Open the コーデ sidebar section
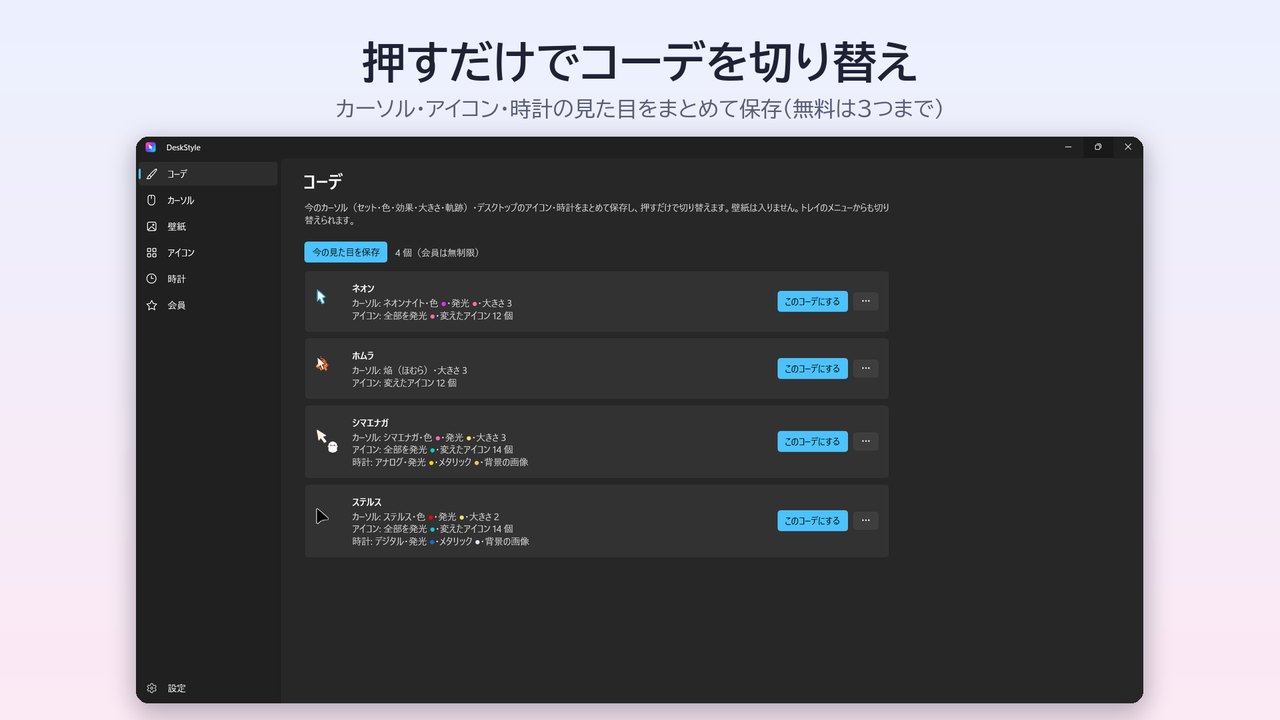 tap(208, 174)
